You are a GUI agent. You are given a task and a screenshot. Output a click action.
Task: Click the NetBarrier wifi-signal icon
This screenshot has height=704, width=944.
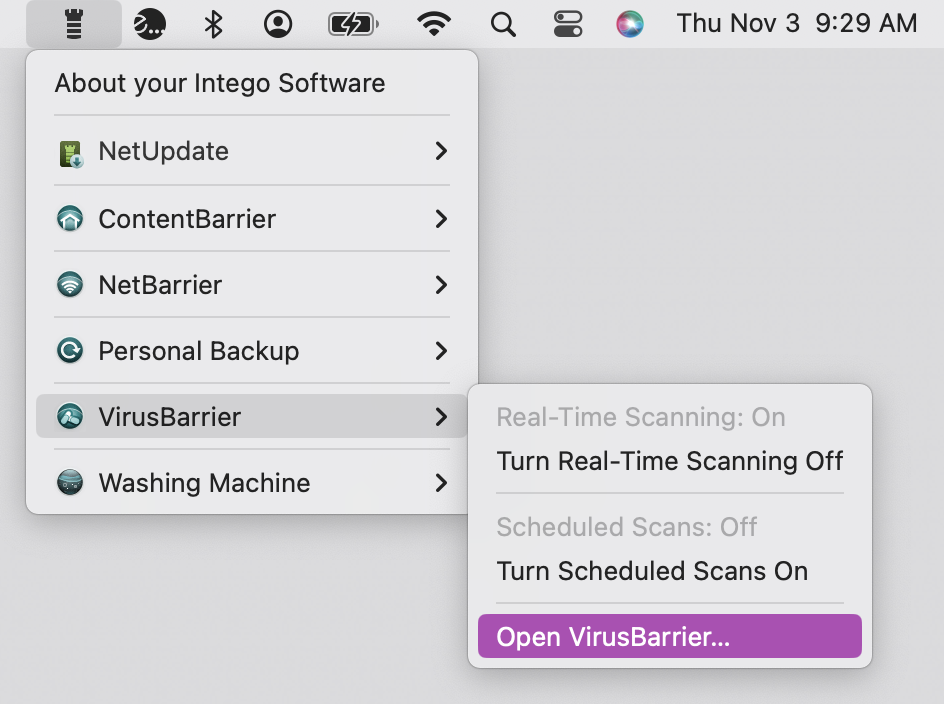point(70,284)
